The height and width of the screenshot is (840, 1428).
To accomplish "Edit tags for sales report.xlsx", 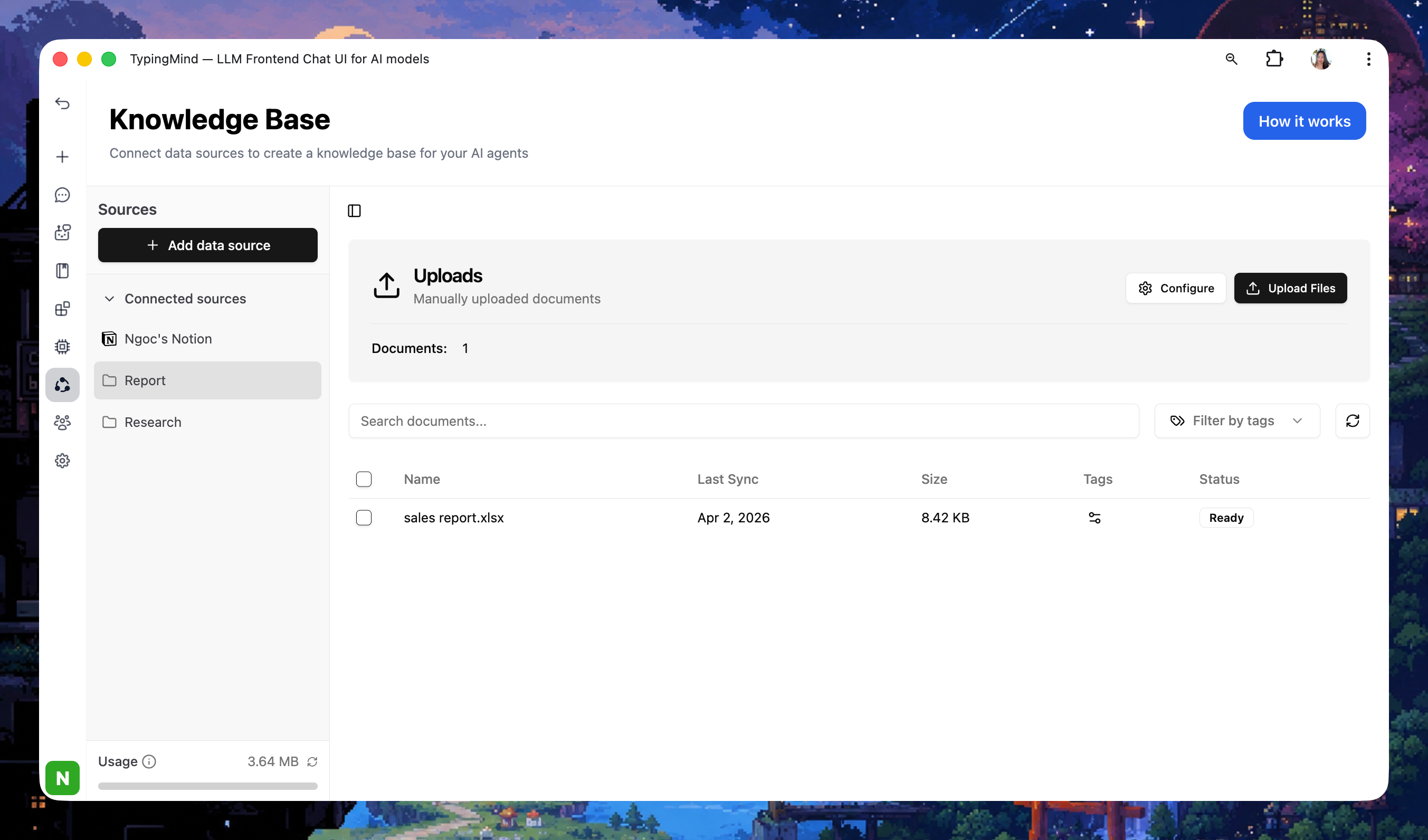I will [x=1095, y=518].
